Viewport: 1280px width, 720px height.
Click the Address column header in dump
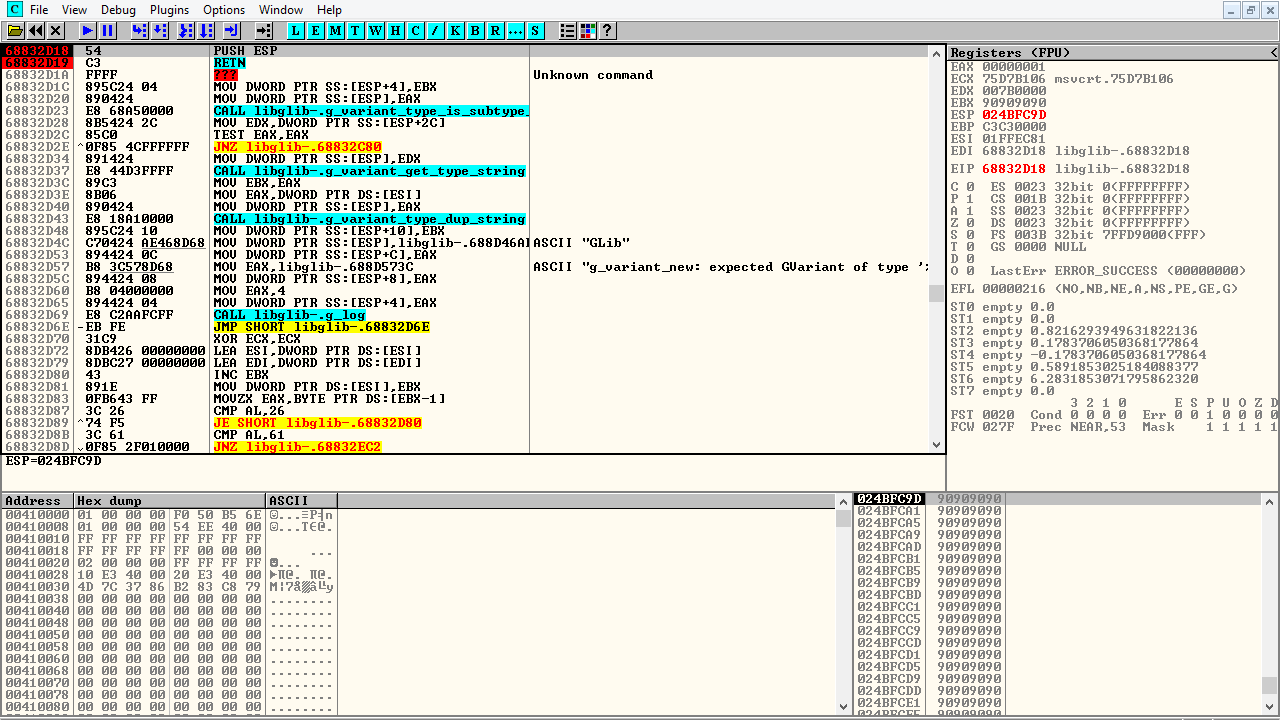point(37,500)
